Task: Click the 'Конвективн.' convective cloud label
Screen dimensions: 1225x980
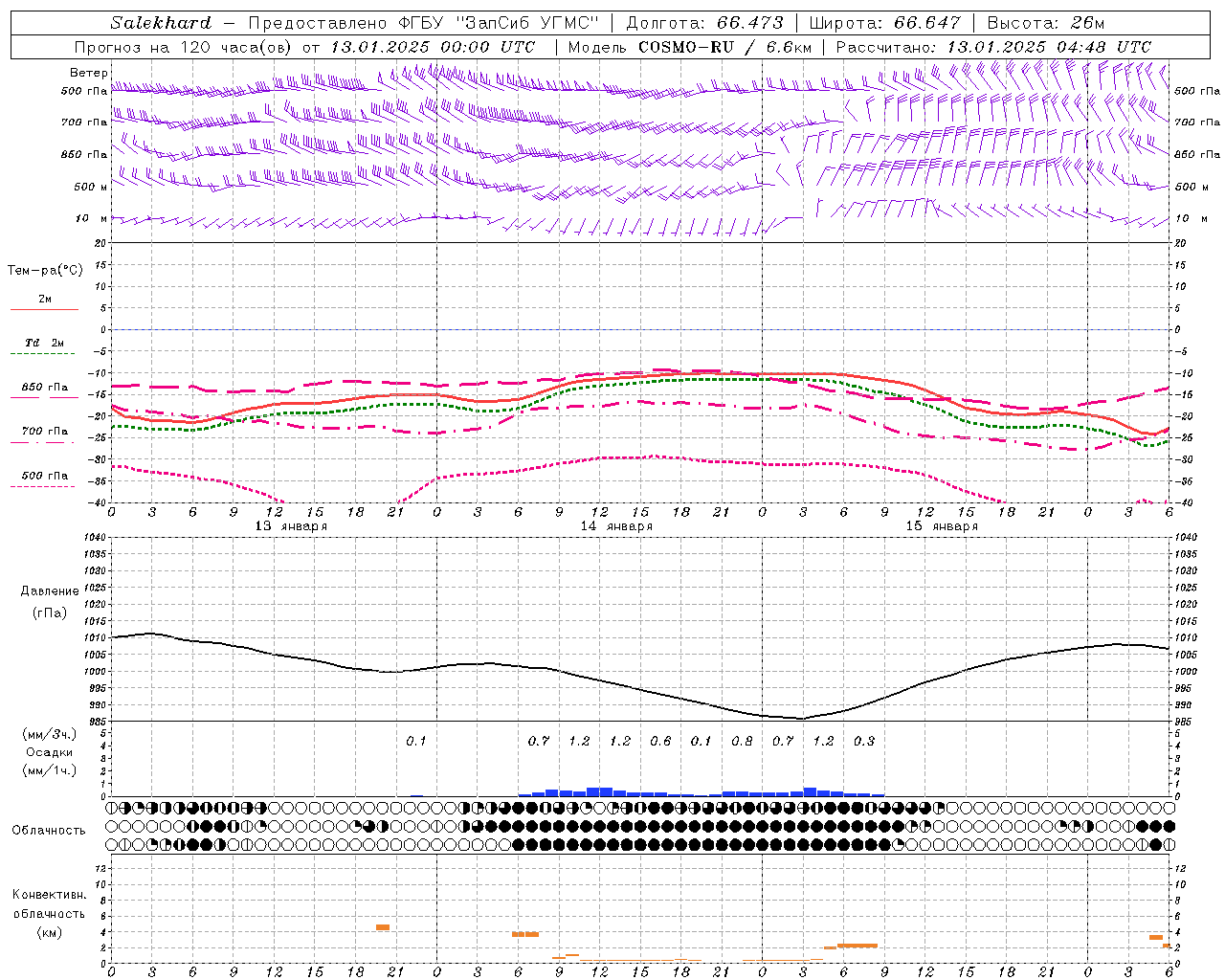Action: pyautogui.click(x=49, y=895)
